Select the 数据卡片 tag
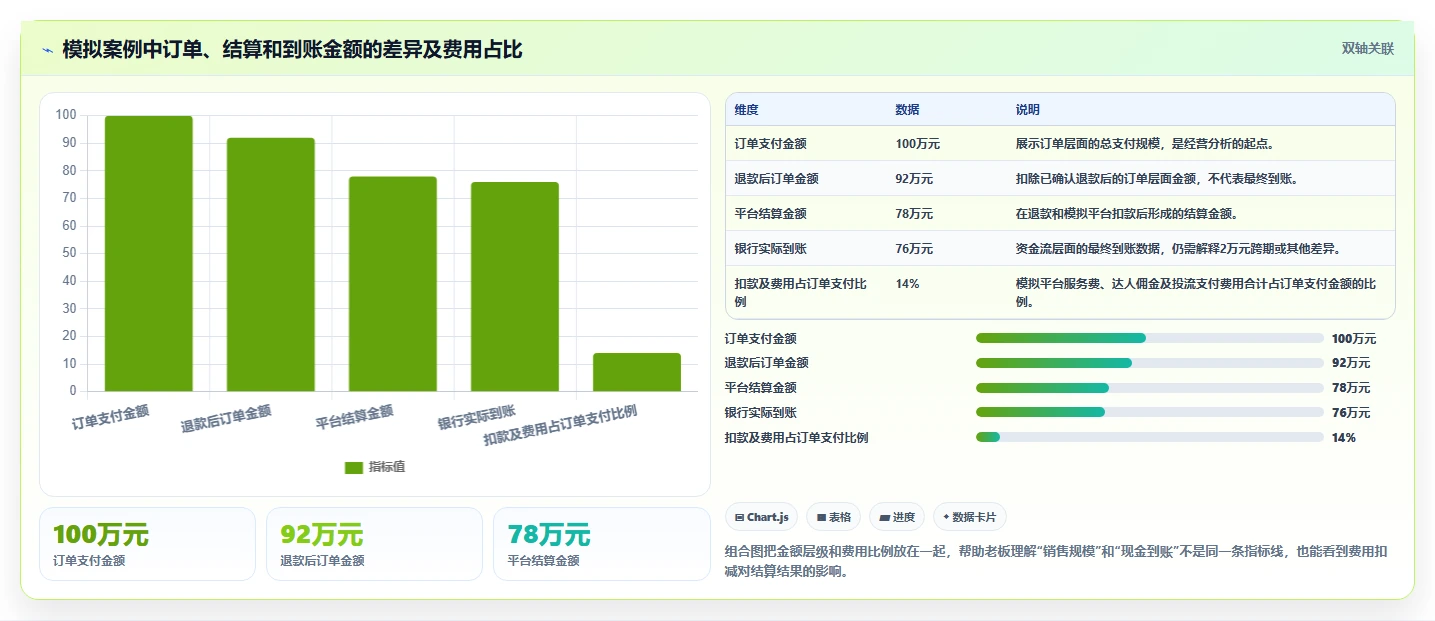Screen dimensions: 1435x621 (x=970, y=517)
